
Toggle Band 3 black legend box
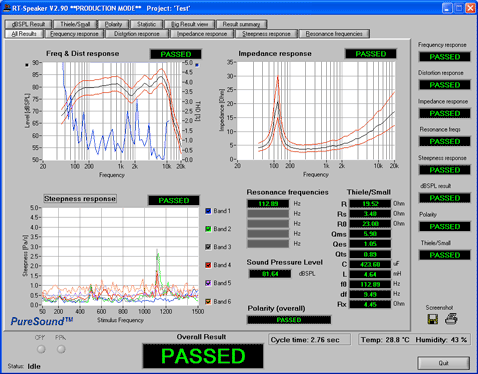(x=208, y=247)
